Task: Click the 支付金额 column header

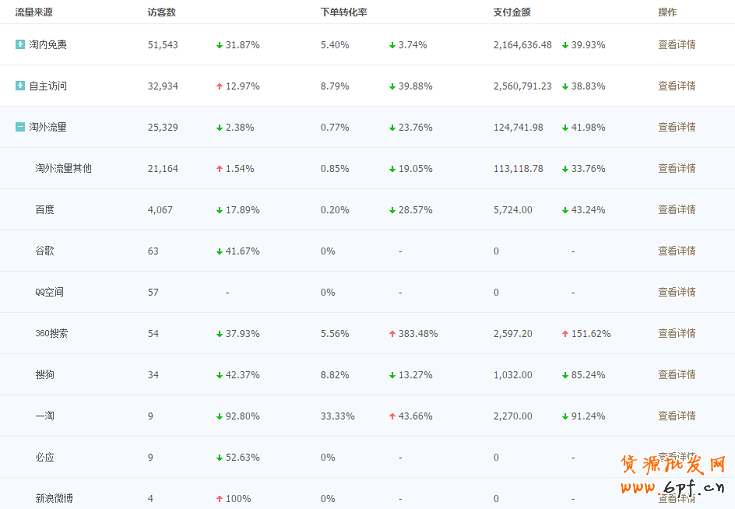Action: point(511,12)
